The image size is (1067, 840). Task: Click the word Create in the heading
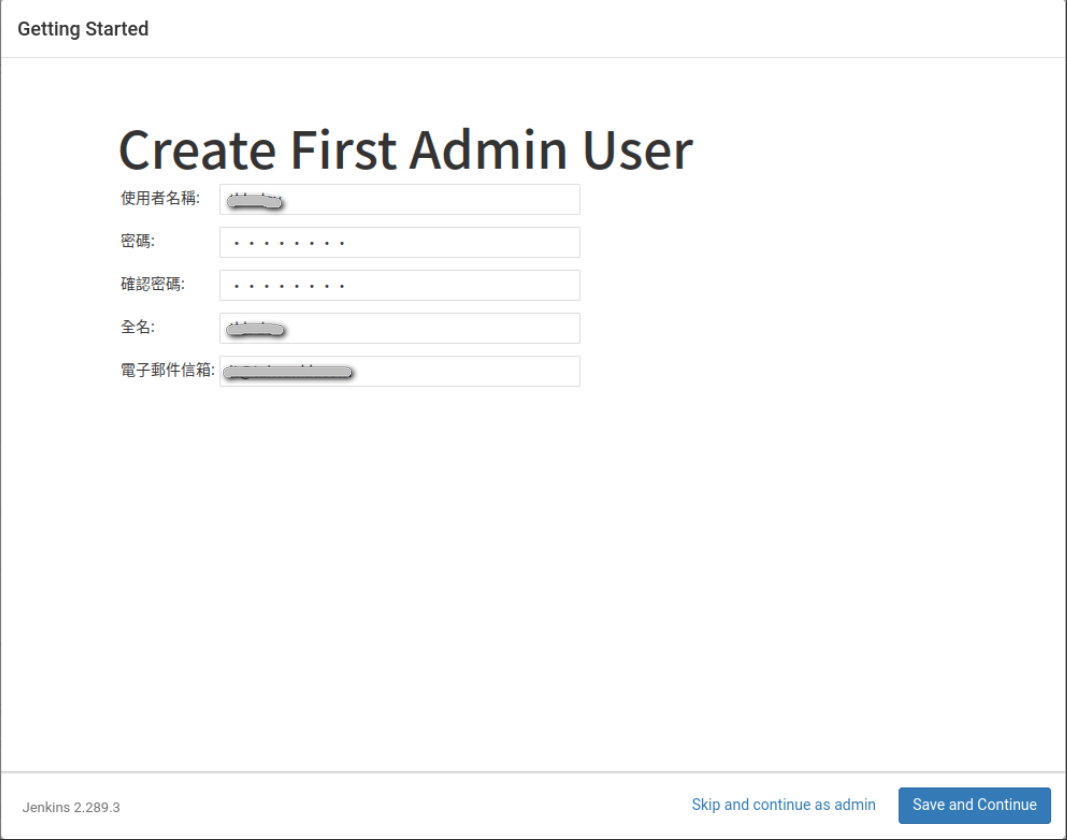pyautogui.click(x=197, y=150)
